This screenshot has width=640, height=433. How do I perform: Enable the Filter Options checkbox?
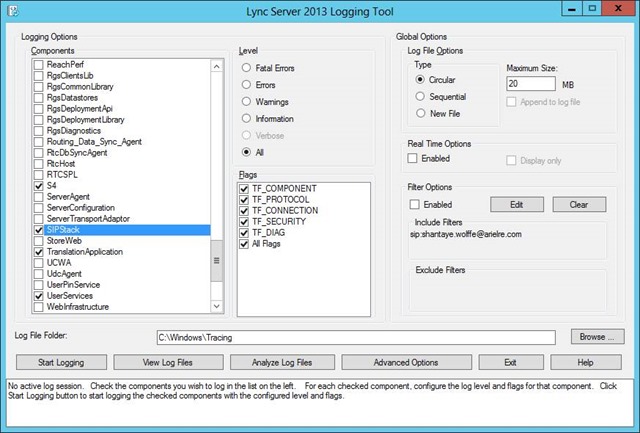tap(415, 204)
